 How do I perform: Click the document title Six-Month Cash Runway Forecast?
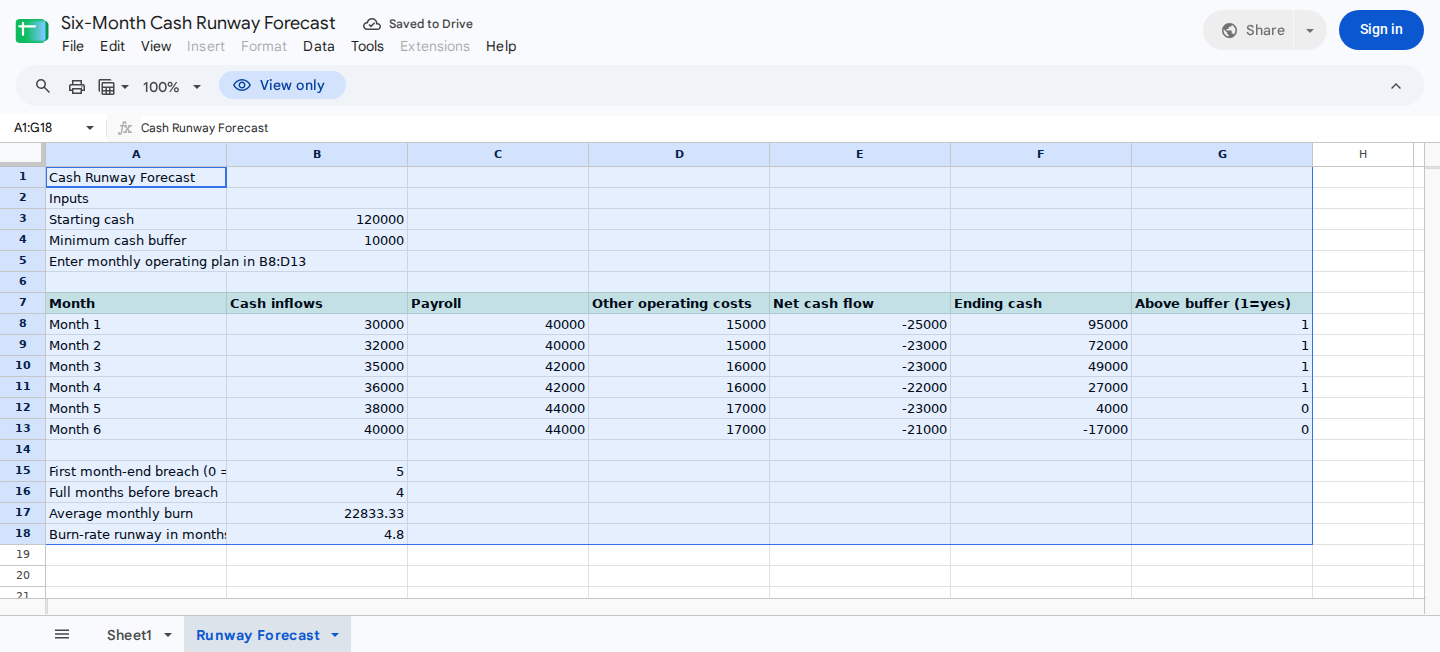198,23
